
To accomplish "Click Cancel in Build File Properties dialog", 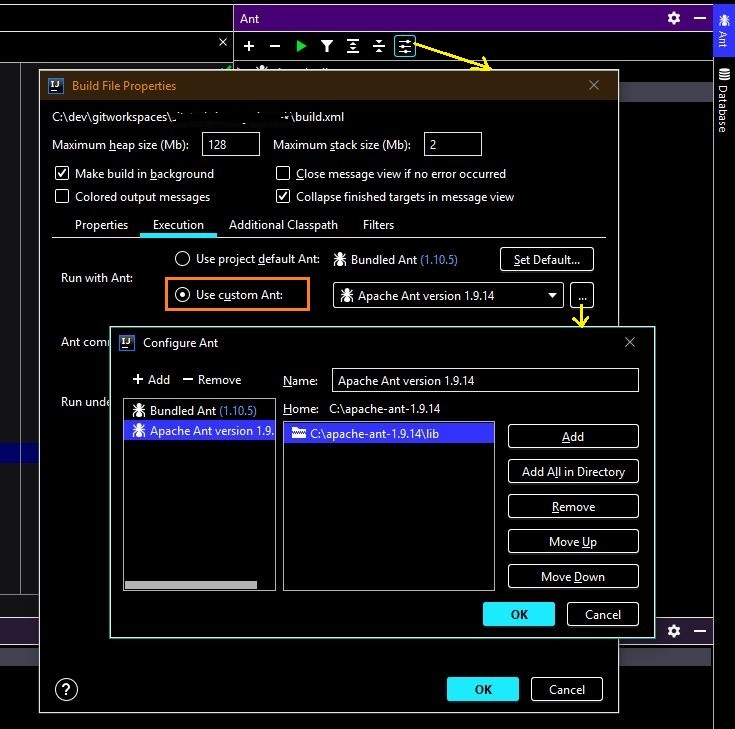I will [567, 689].
